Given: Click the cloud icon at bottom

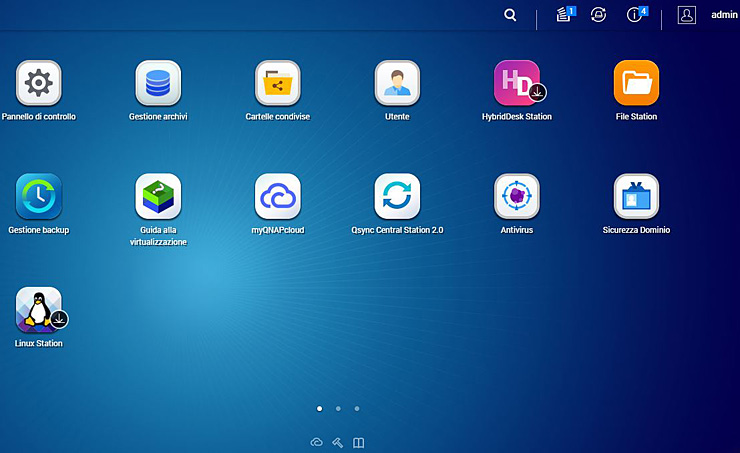Looking at the screenshot, I should tap(317, 442).
